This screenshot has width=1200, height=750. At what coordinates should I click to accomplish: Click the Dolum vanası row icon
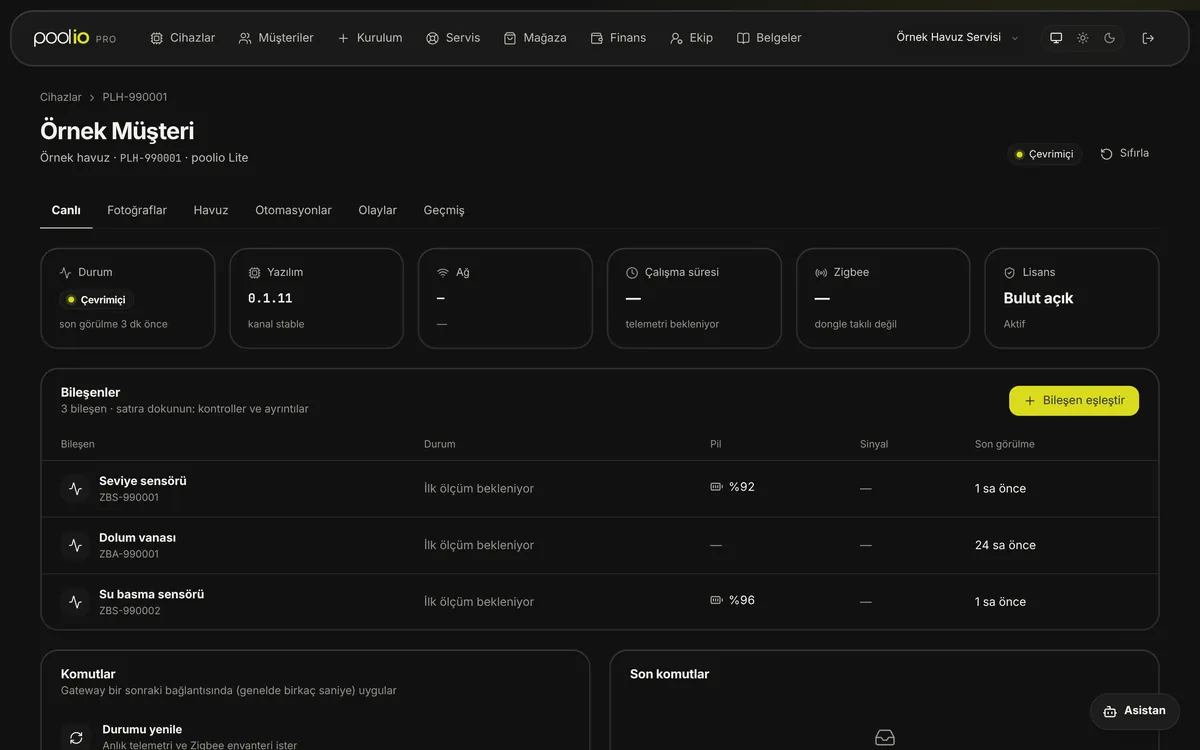tap(75, 545)
